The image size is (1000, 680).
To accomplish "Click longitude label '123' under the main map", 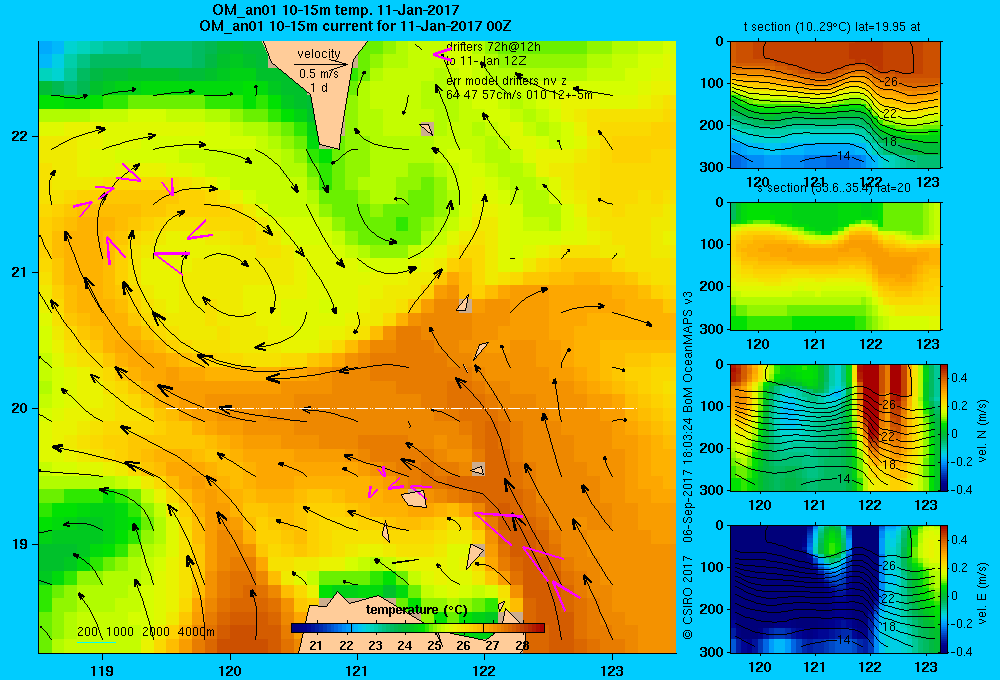I will (612, 670).
